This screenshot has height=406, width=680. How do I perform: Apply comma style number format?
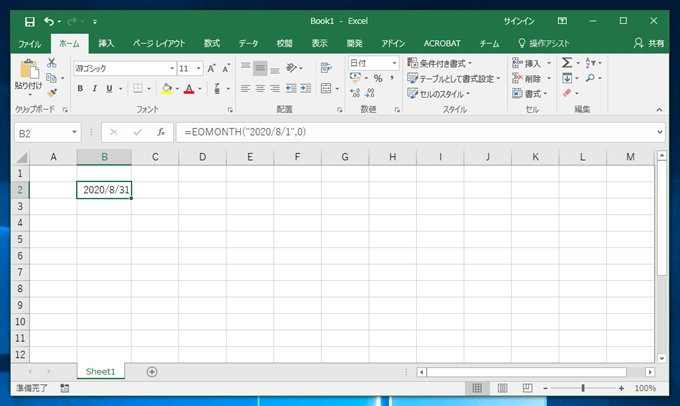[x=392, y=79]
